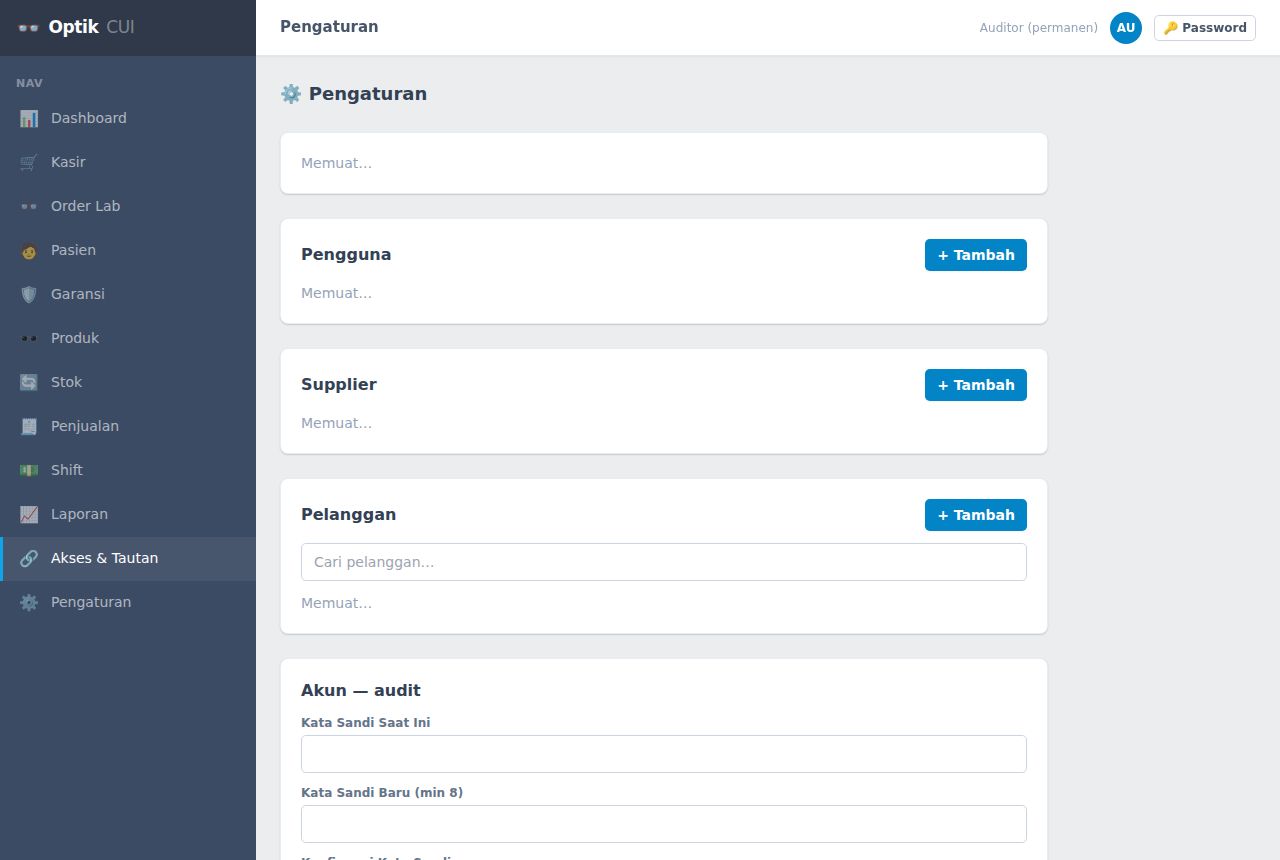Click the Kata Sandi Saat Ini field

coord(664,754)
